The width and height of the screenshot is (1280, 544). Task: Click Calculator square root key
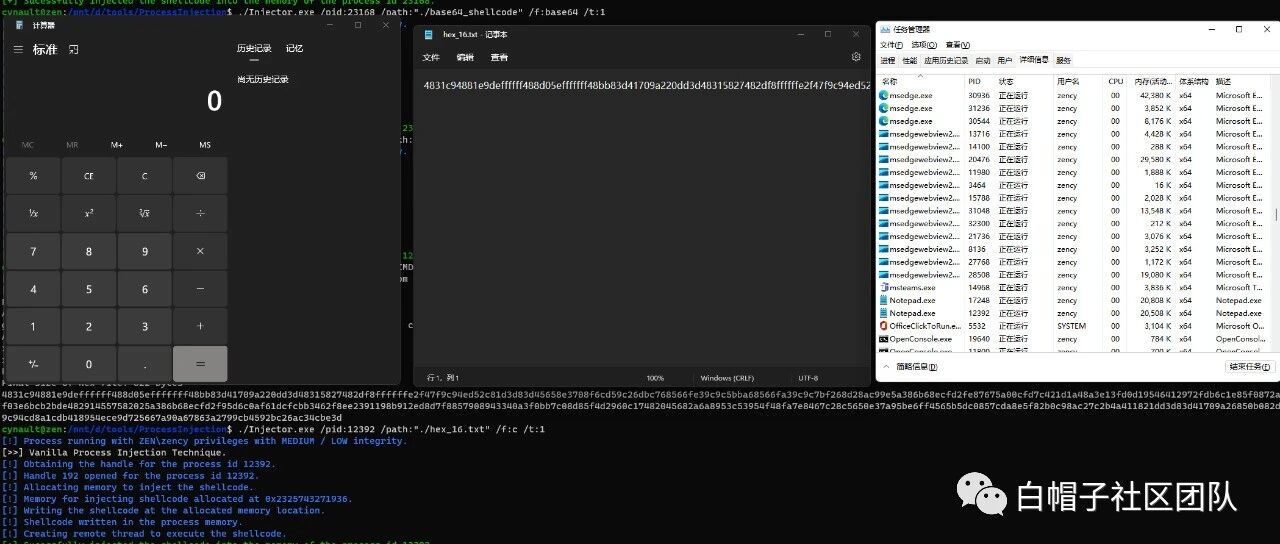144,213
